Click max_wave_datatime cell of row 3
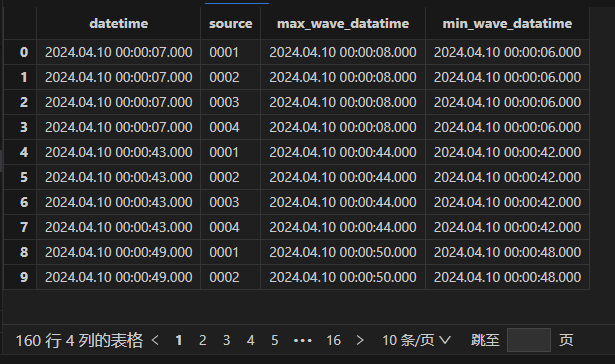The image size is (615, 364). click(343, 127)
